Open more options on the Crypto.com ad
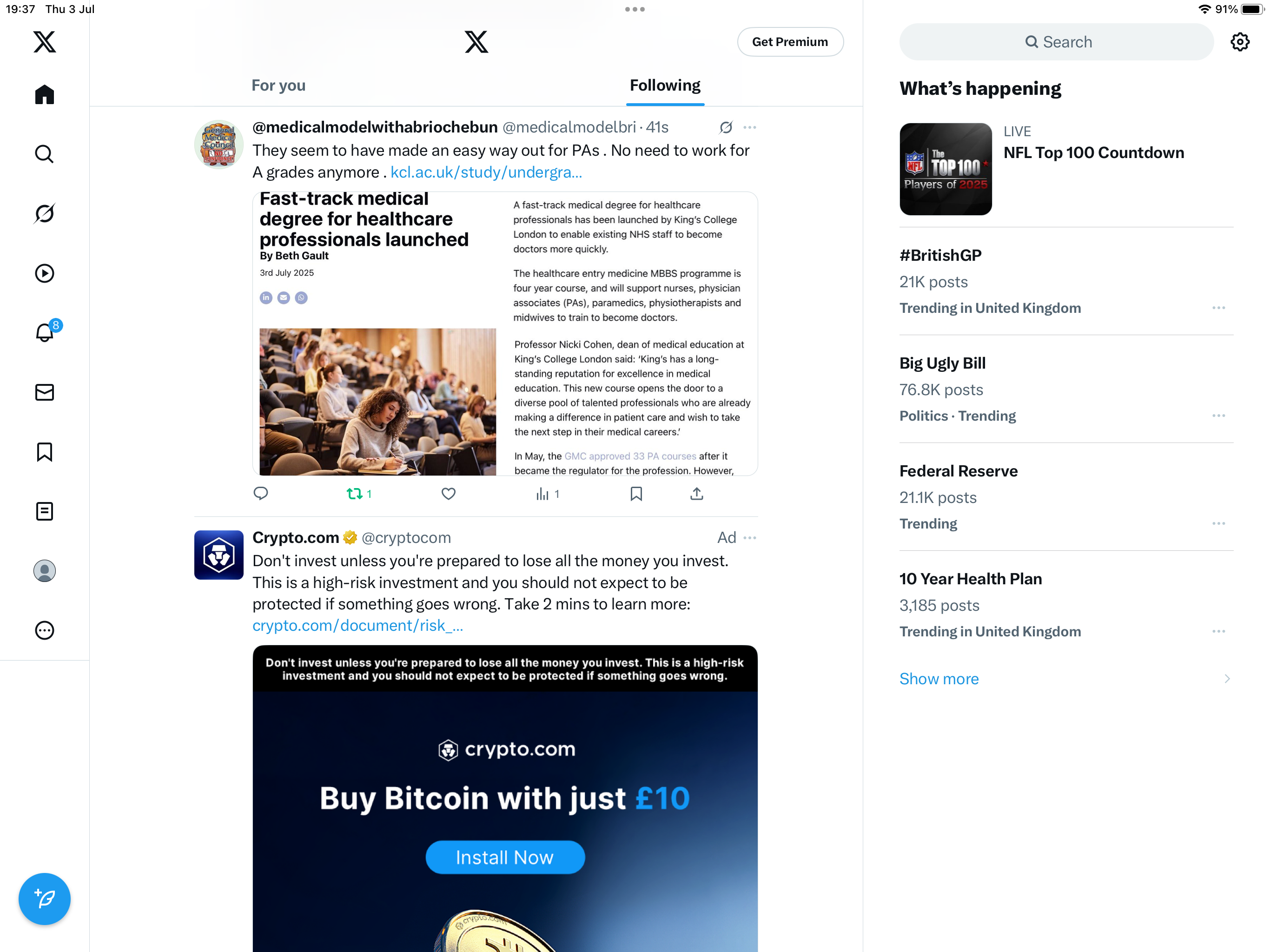The height and width of the screenshot is (952, 1270). coord(750,537)
